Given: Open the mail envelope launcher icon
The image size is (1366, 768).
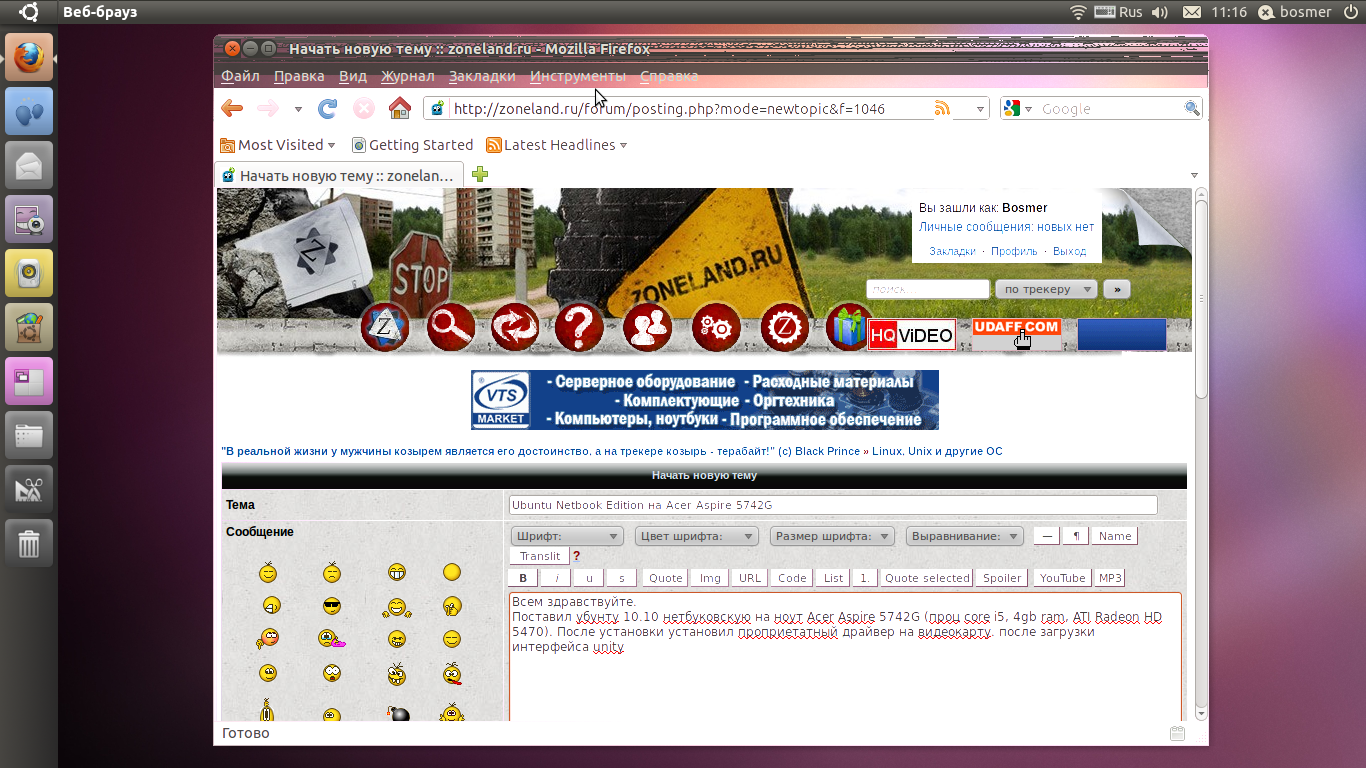Looking at the screenshot, I should [x=29, y=165].
